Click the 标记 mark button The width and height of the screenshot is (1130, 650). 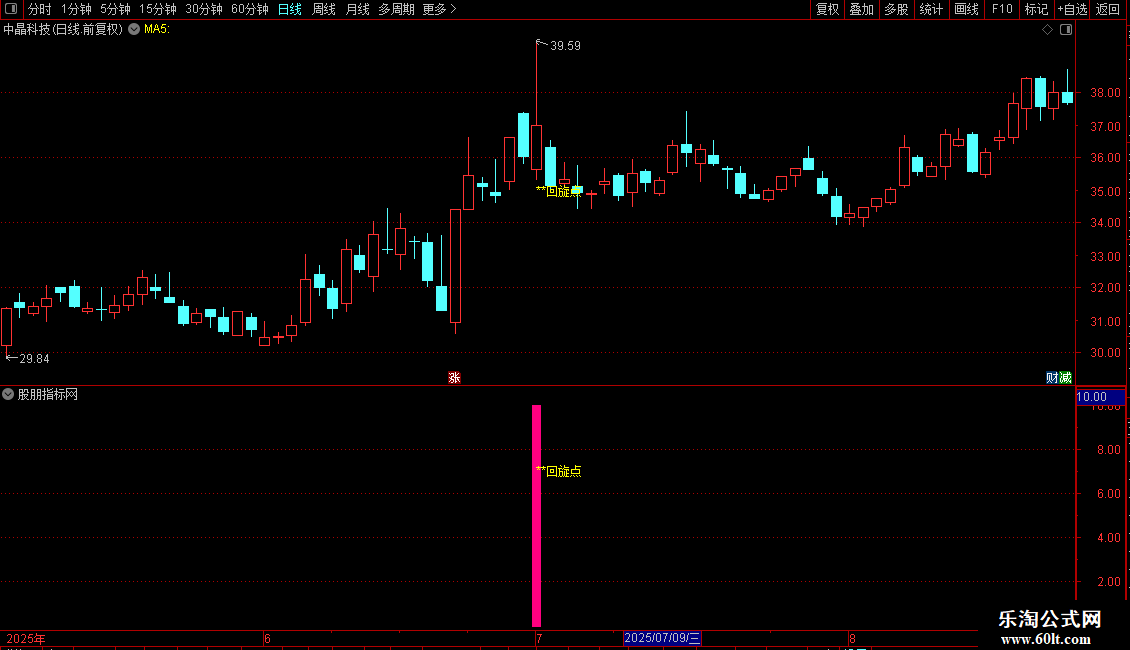click(1036, 9)
